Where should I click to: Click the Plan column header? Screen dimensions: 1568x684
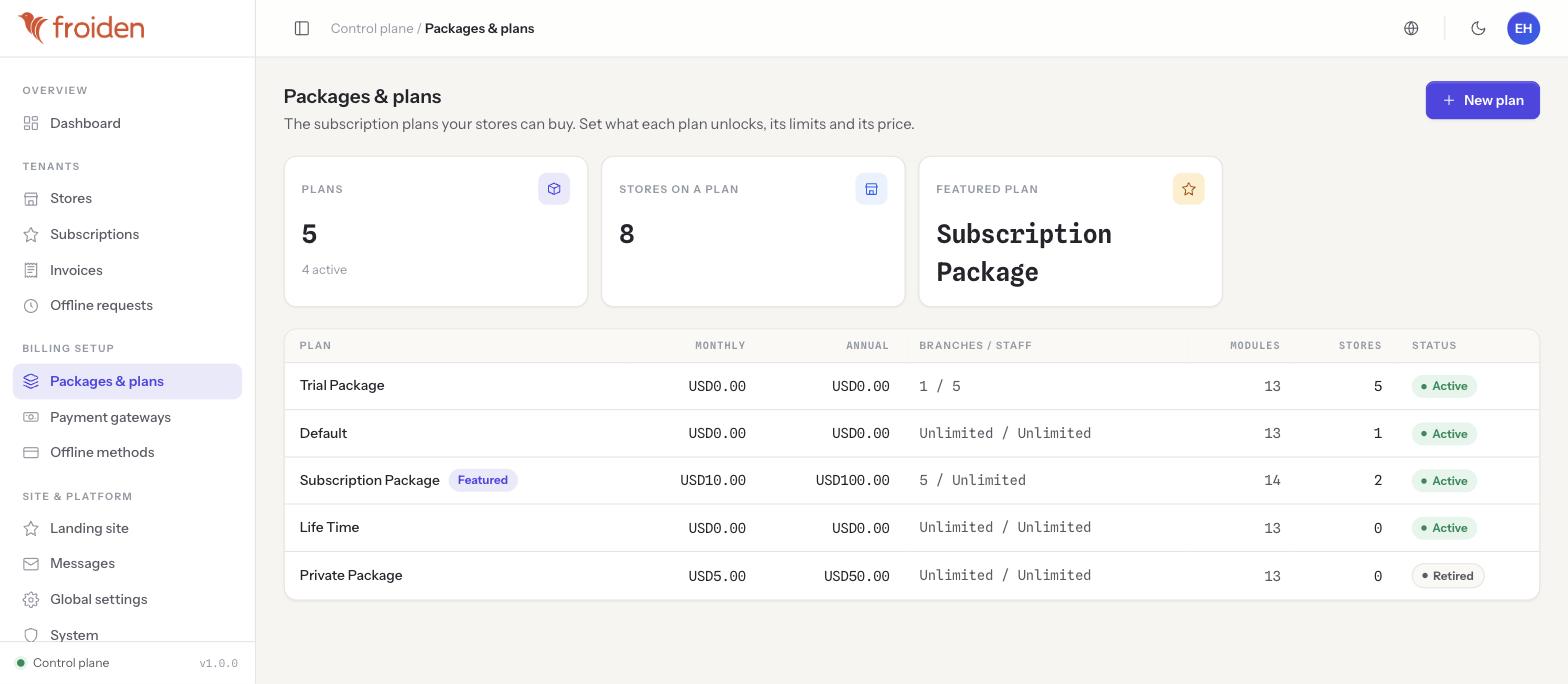[315, 346]
